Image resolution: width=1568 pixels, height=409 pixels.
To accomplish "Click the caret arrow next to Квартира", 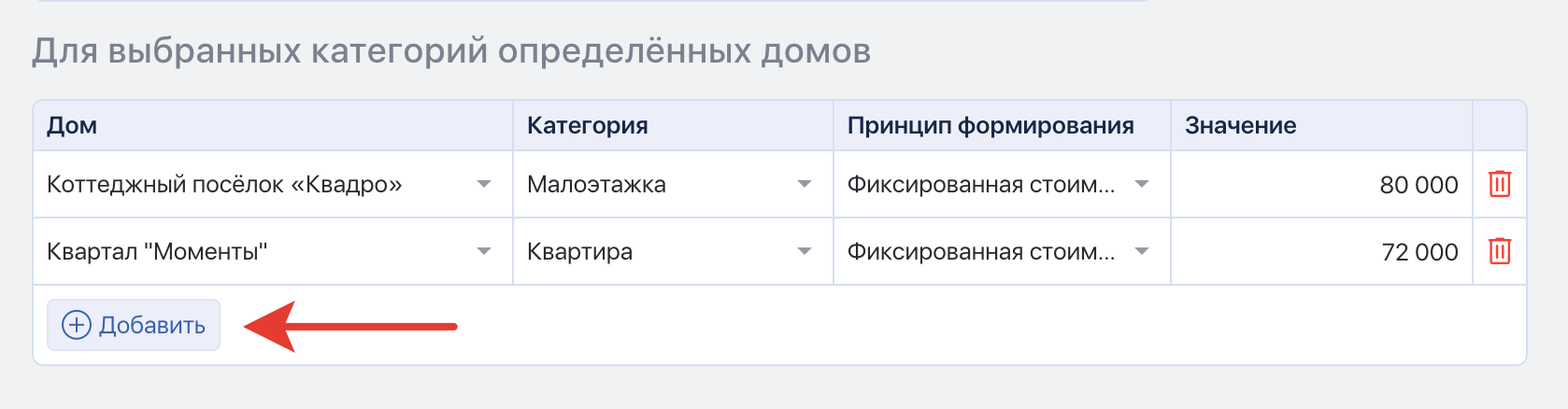I will click(x=804, y=252).
